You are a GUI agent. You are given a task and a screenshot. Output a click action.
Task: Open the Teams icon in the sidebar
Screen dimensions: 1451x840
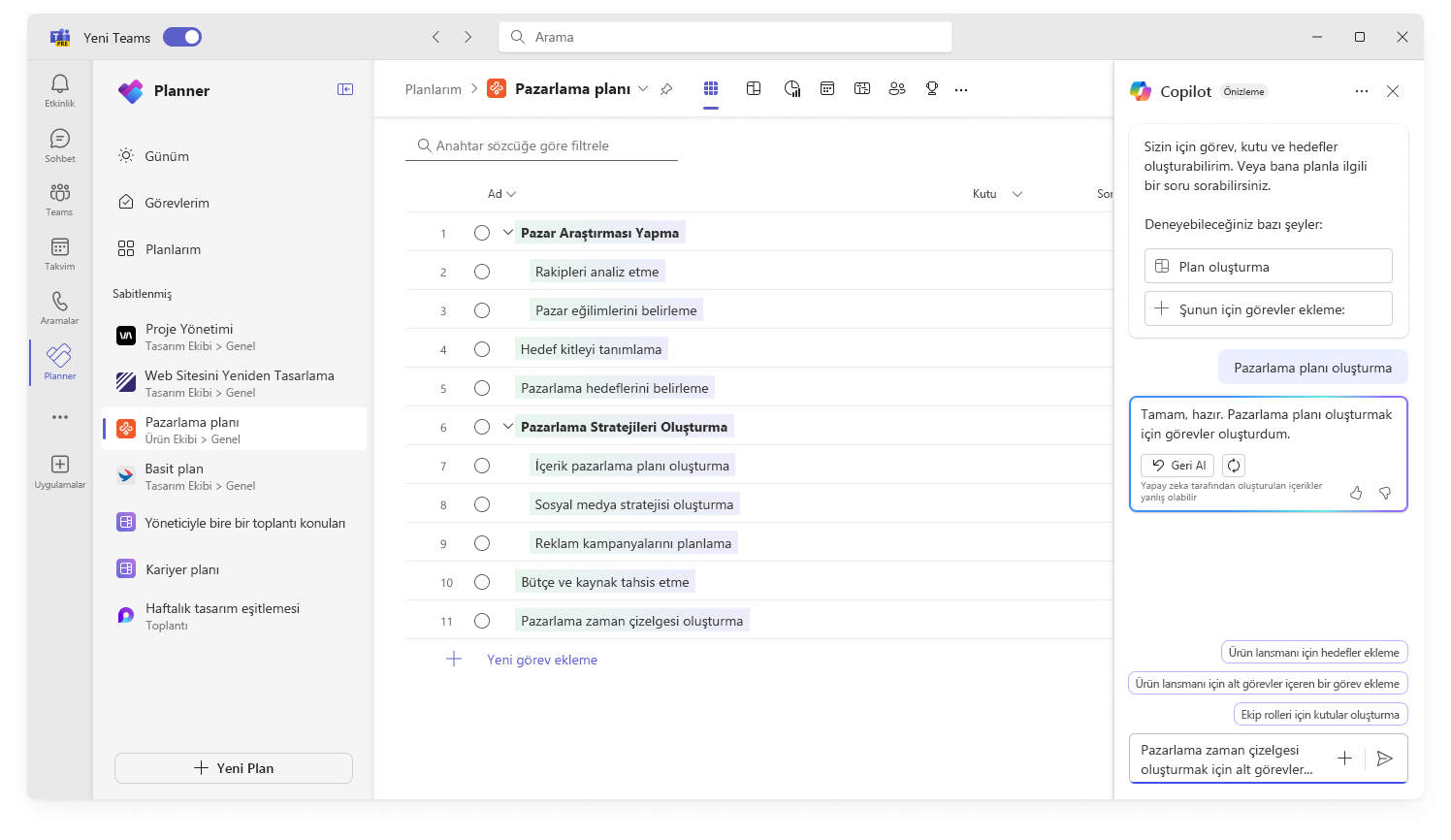(x=60, y=199)
